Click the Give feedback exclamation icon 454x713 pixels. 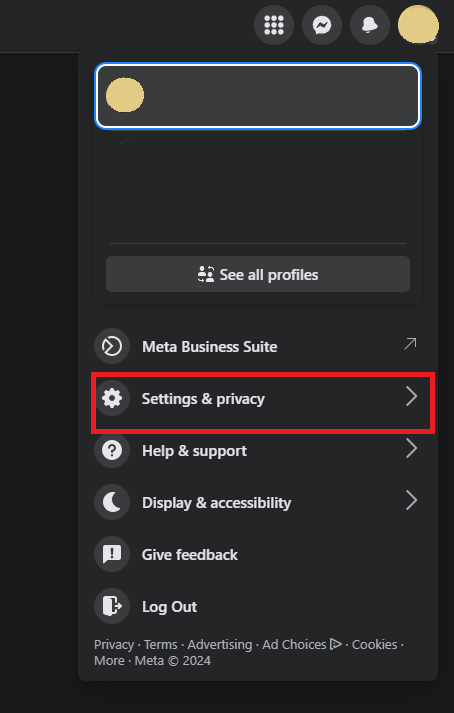[x=112, y=554]
